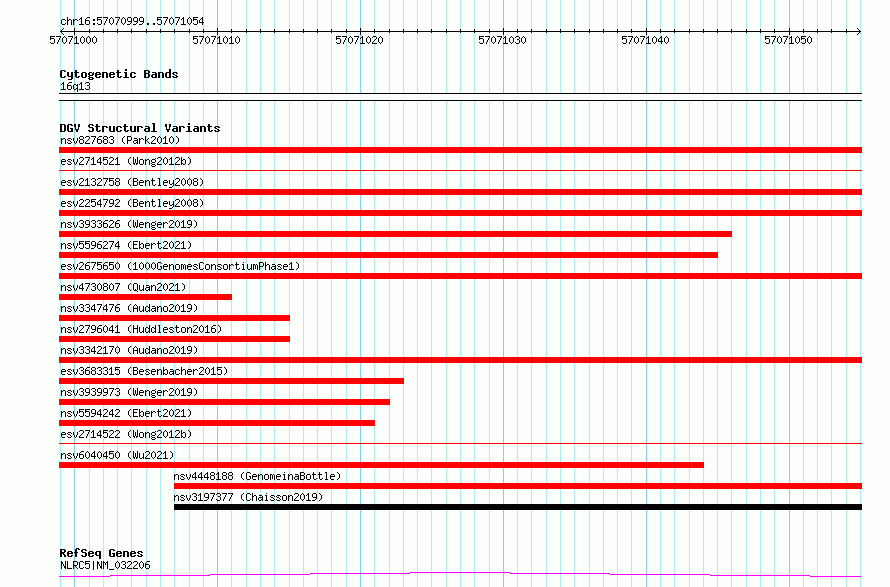The width and height of the screenshot is (890, 587).
Task: Click the nsv5596274 (Ebert2021) red bar
Action: pyautogui.click(x=388, y=255)
